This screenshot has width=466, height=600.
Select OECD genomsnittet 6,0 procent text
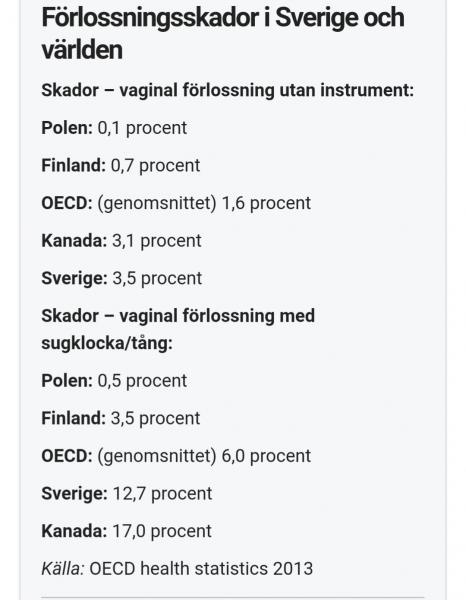176,456
